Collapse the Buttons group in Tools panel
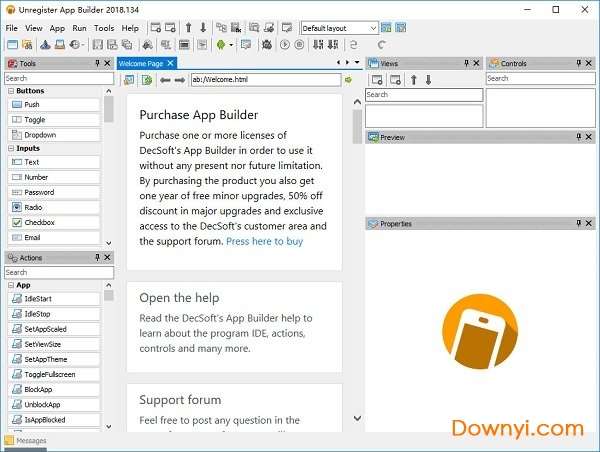 pos(9,91)
